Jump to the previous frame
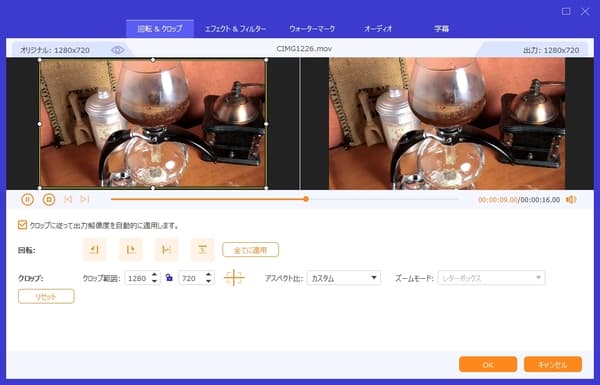Screen dimensions: 600x385 pyautogui.click(x=68, y=199)
